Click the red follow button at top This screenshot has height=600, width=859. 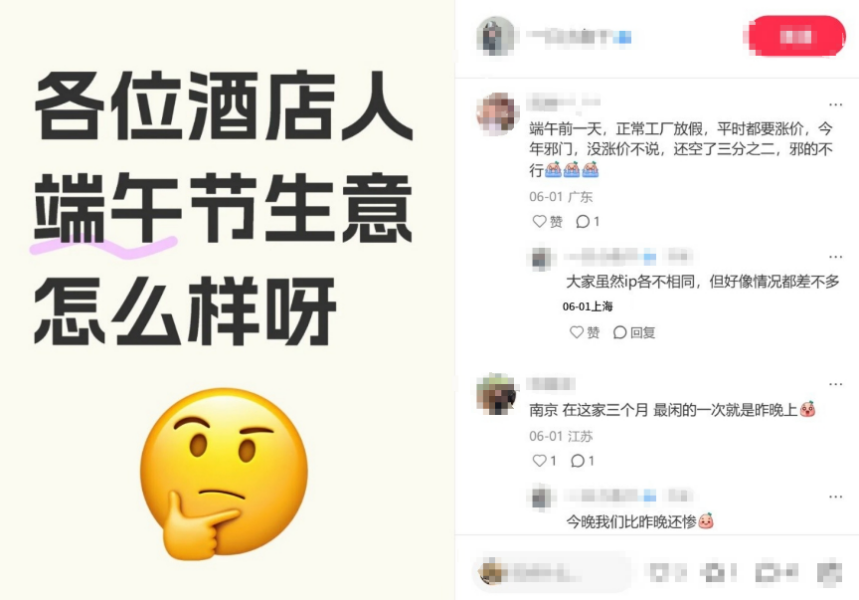pos(796,36)
